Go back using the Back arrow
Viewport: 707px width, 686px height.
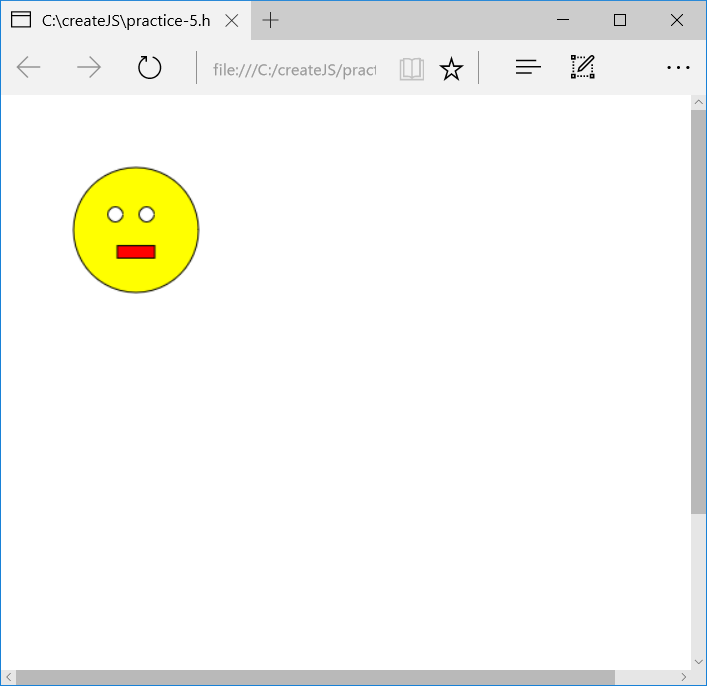click(x=29, y=68)
